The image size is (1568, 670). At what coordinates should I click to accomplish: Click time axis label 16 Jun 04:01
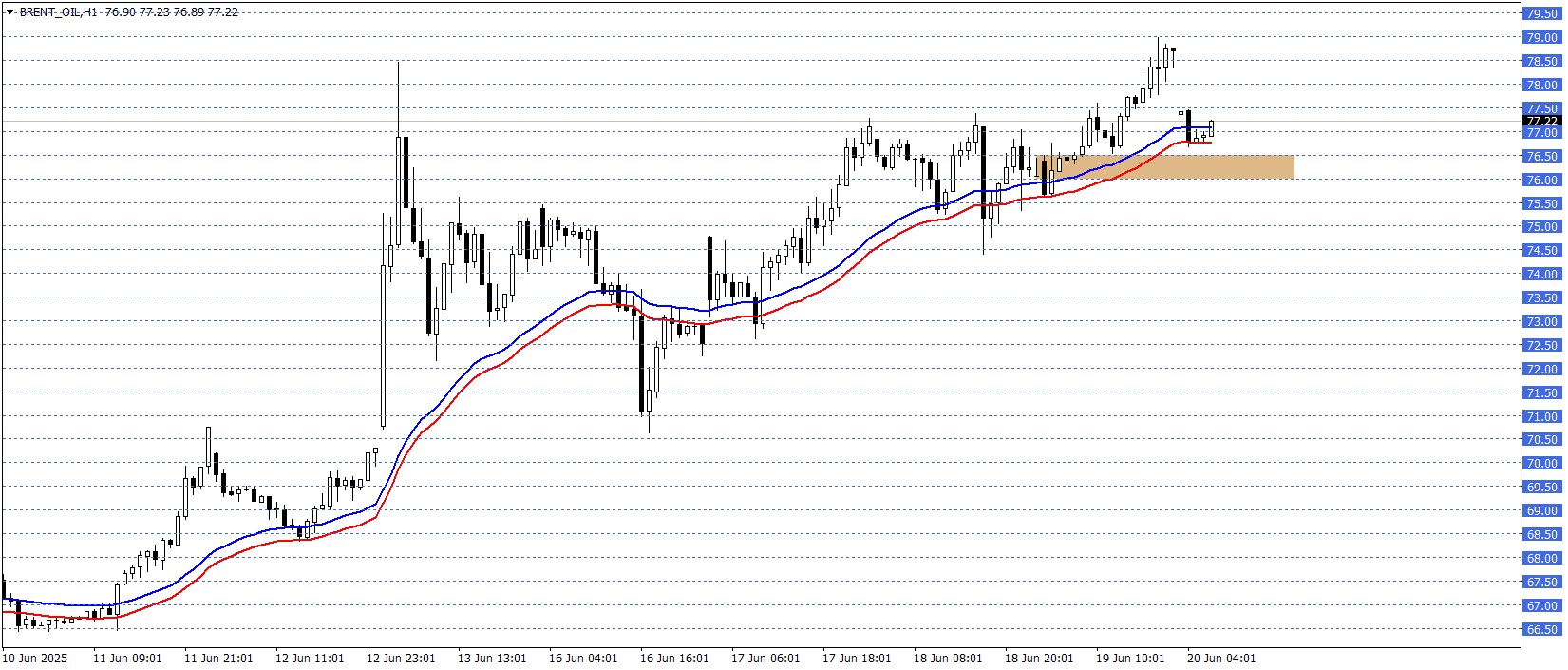(583, 659)
